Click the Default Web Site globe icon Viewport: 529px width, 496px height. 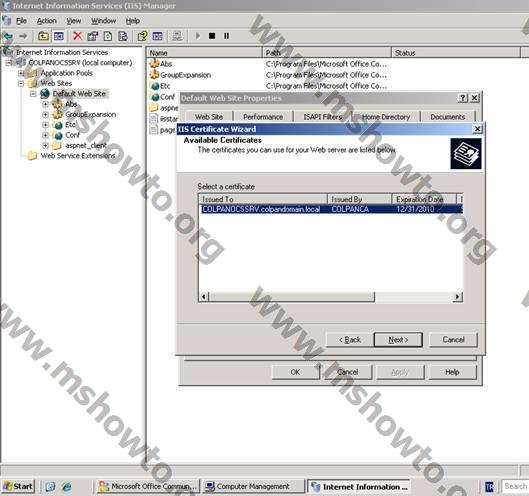pos(45,93)
